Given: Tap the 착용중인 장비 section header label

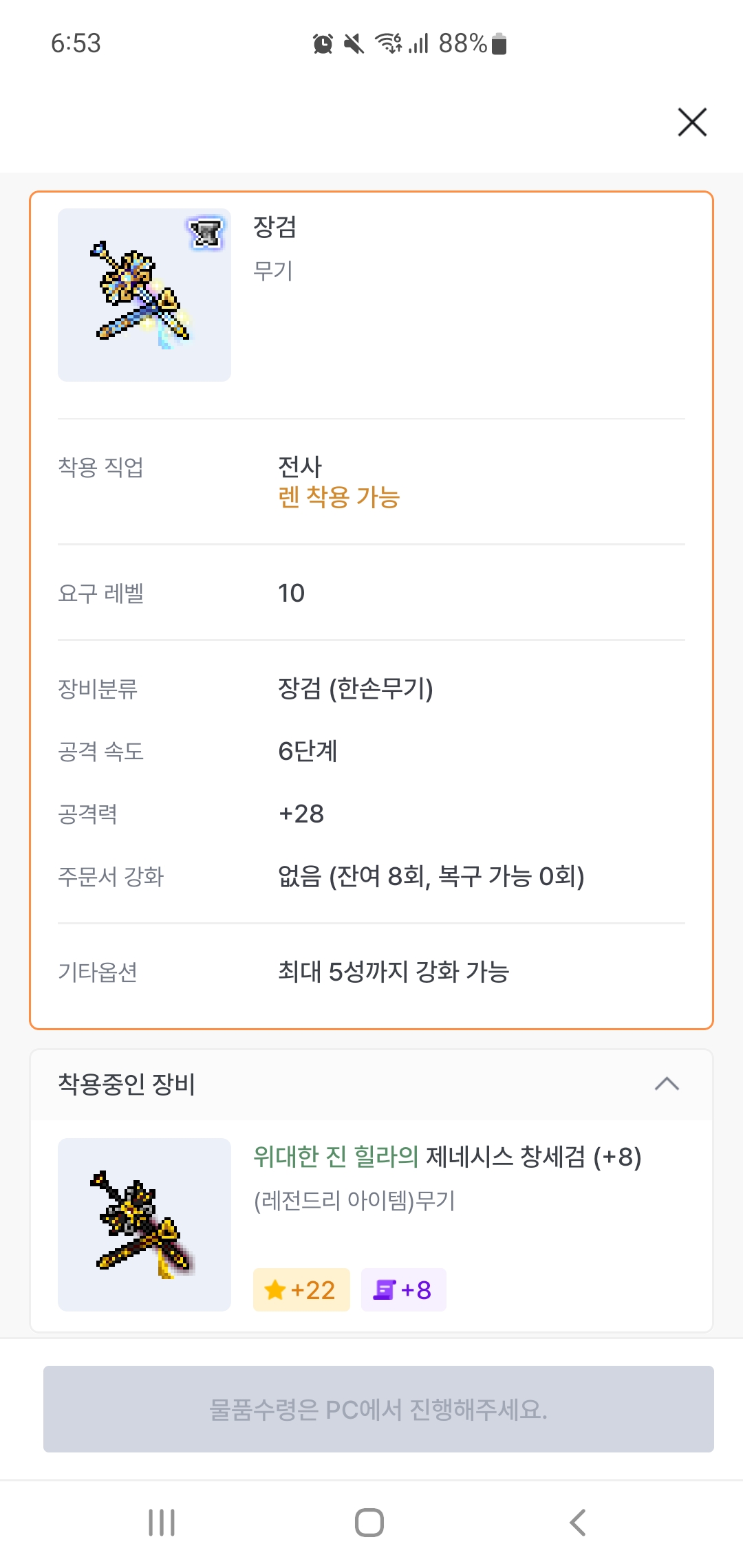Looking at the screenshot, I should coord(127,1085).
